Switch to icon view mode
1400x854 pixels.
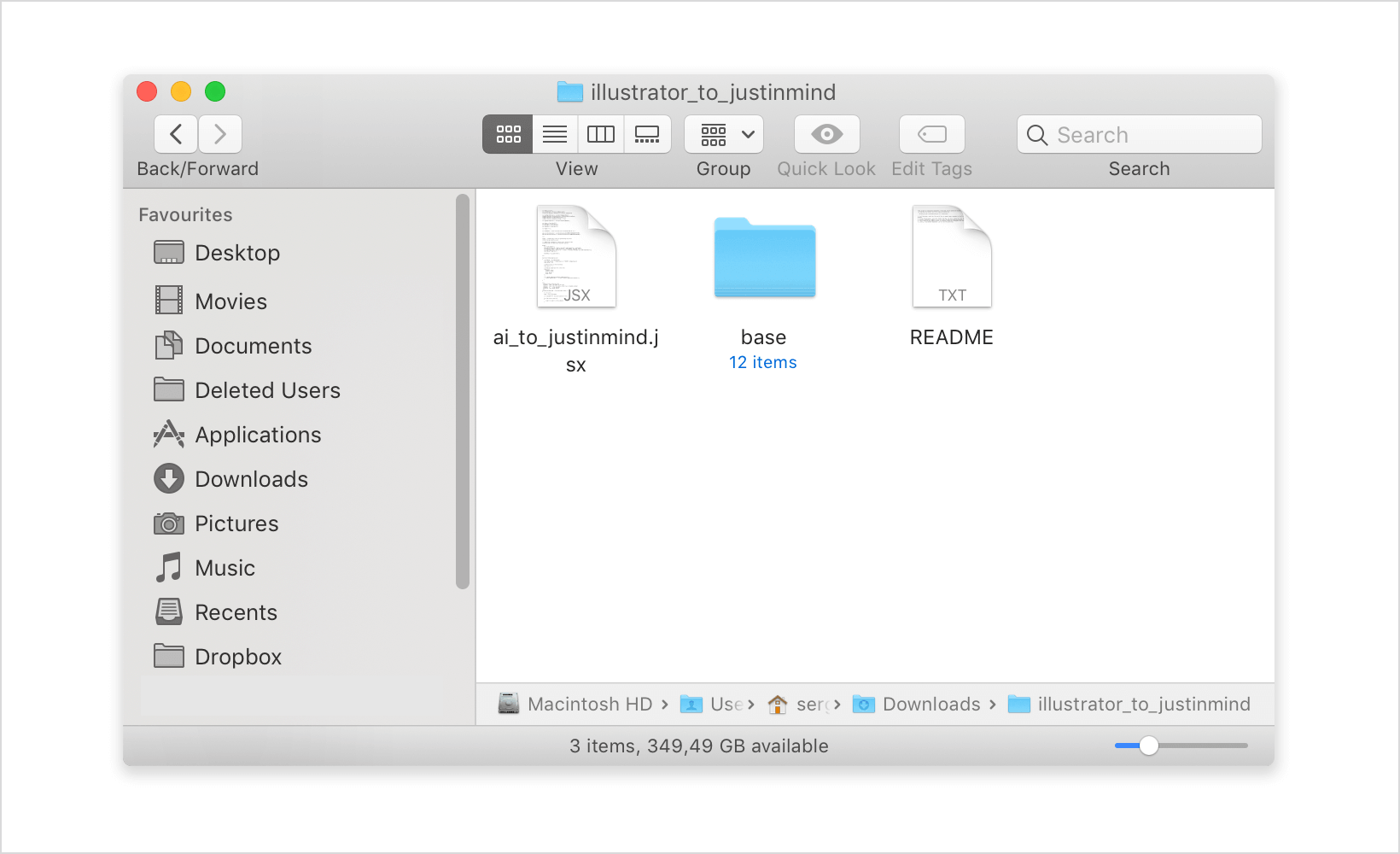tap(508, 134)
